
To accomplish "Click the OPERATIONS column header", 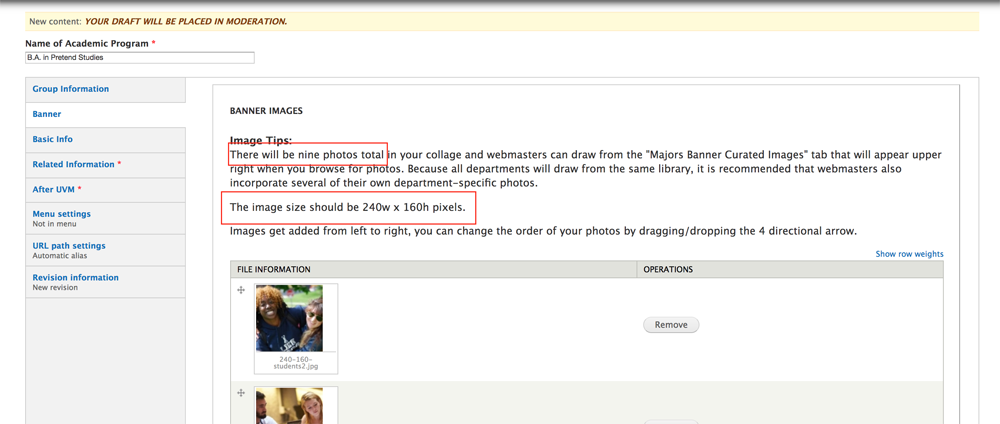I will 668,270.
